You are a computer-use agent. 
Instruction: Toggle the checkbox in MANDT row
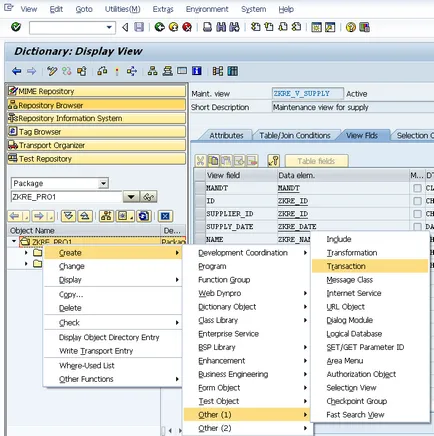[417, 188]
